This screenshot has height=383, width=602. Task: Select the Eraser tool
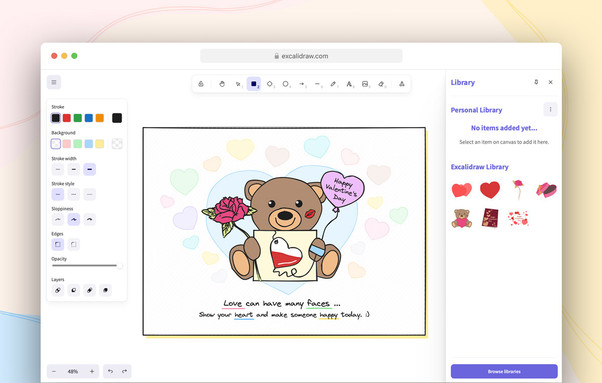coord(381,84)
